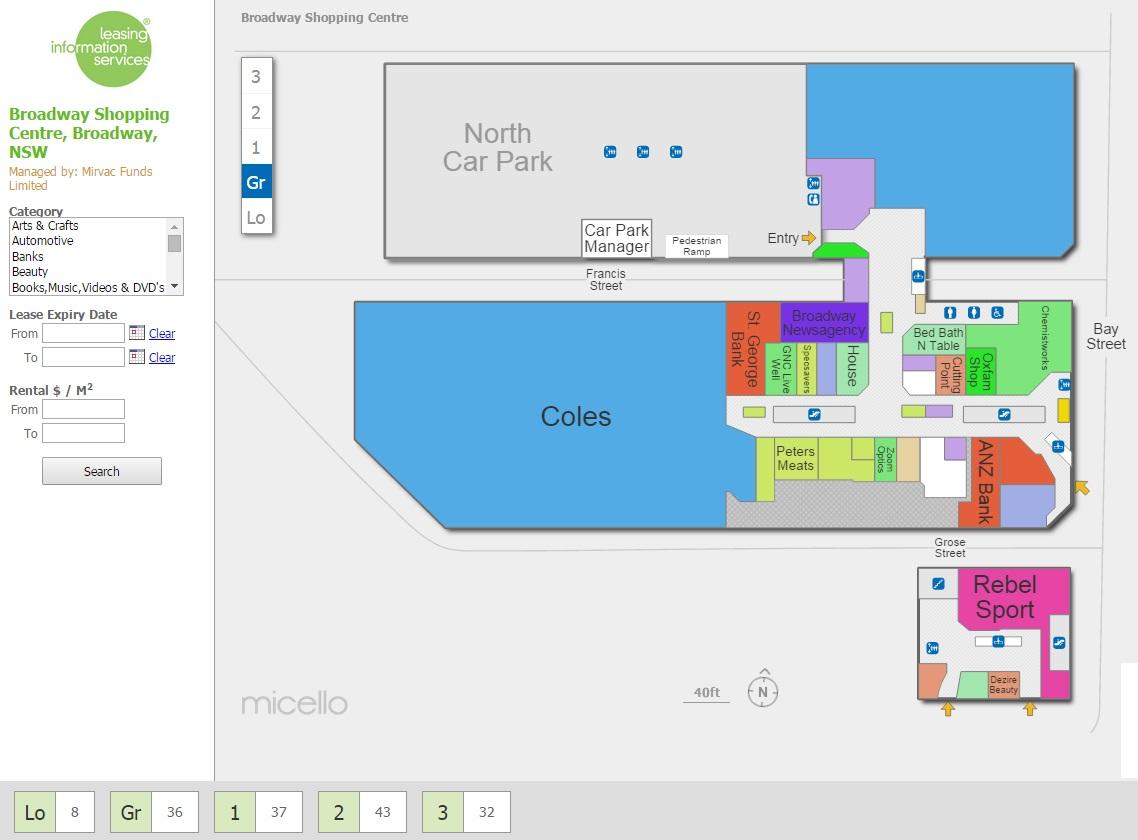
Task: Open calendar picker for Lease Expiry To
Action: 136,356
